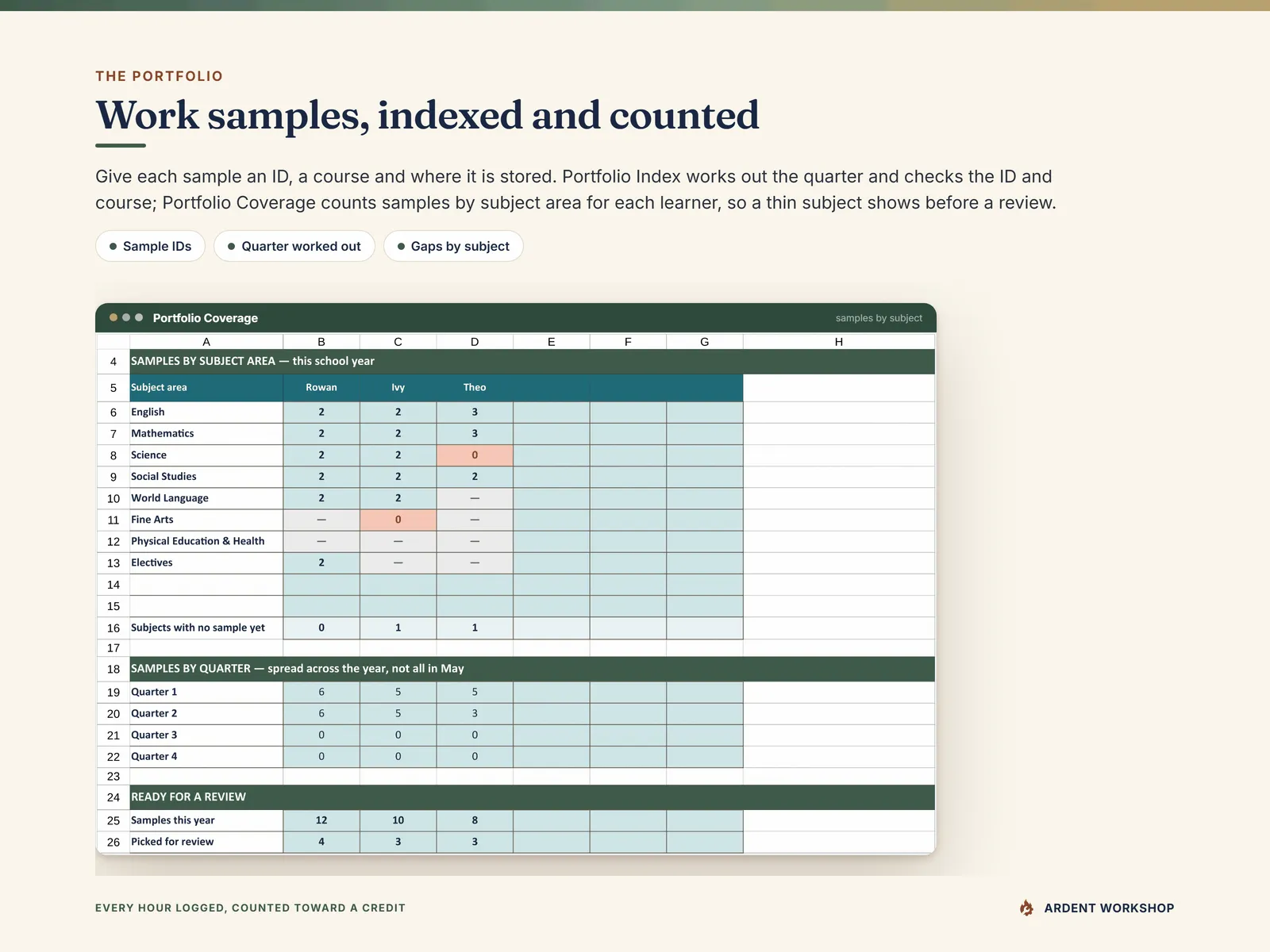
Task: Select the Quarter 4 row label
Action: click(x=206, y=757)
